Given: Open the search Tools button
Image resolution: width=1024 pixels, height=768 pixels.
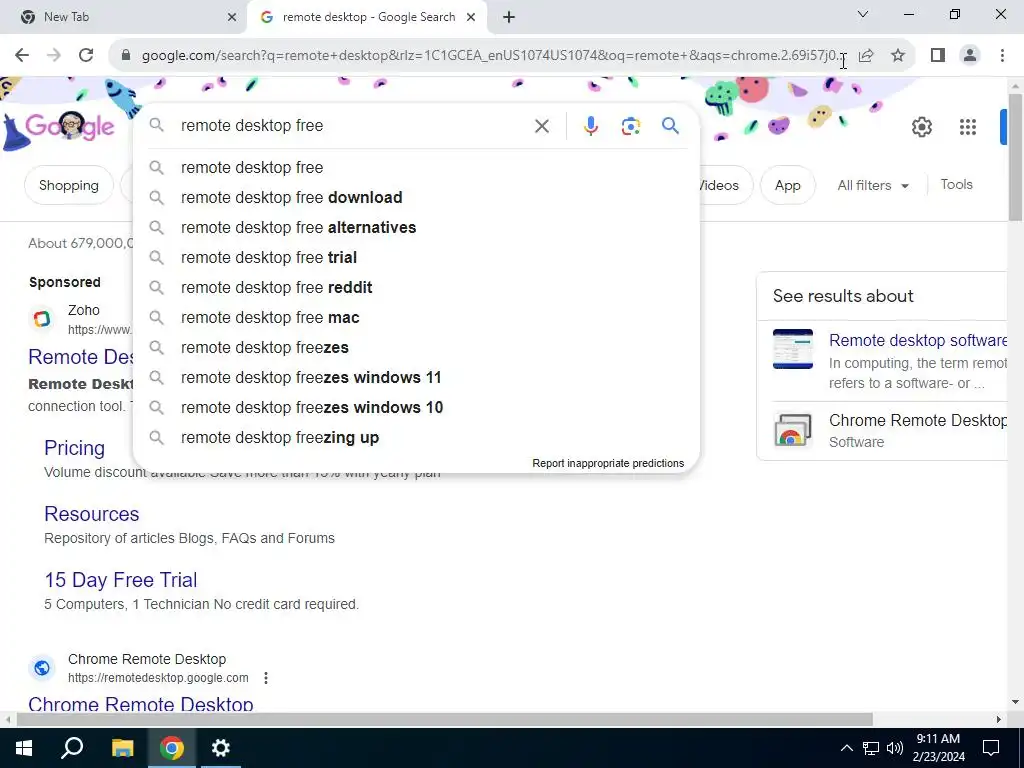Looking at the screenshot, I should [957, 185].
